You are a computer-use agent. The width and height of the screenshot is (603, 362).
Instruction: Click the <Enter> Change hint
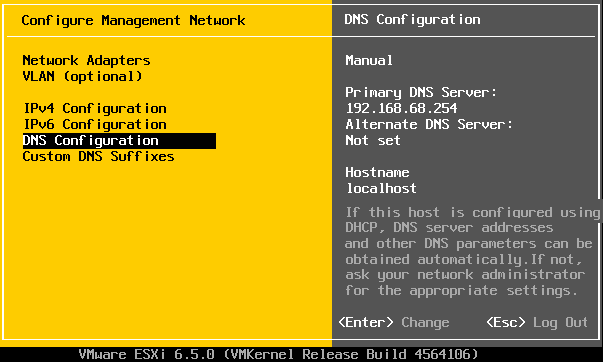tap(394, 322)
